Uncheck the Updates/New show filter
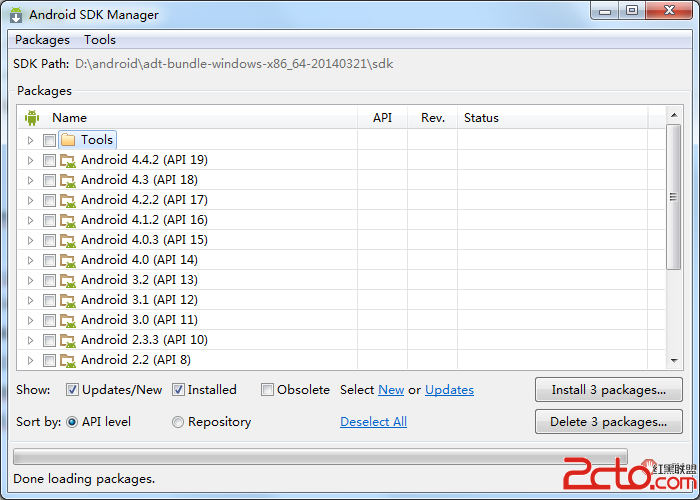This screenshot has height=500, width=700. click(72, 390)
